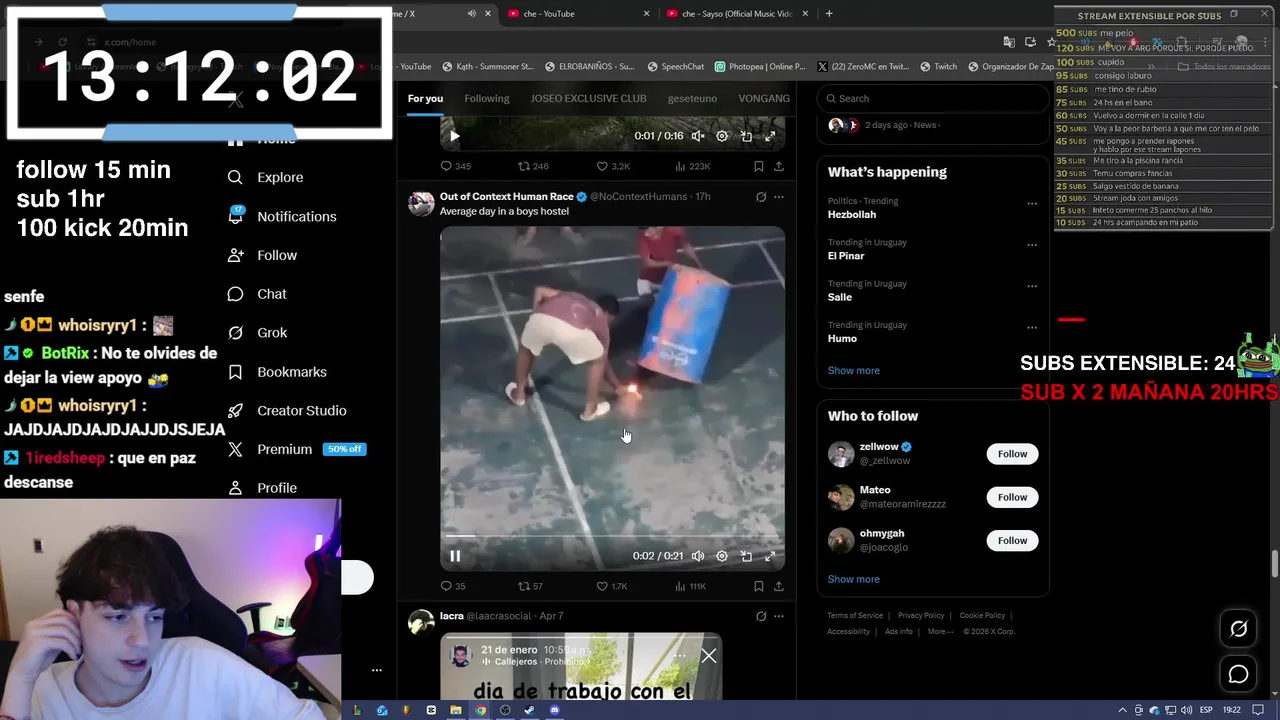Image resolution: width=1280 pixels, height=720 pixels.
Task: Open more options for Hezbollah trend
Action: click(1032, 203)
